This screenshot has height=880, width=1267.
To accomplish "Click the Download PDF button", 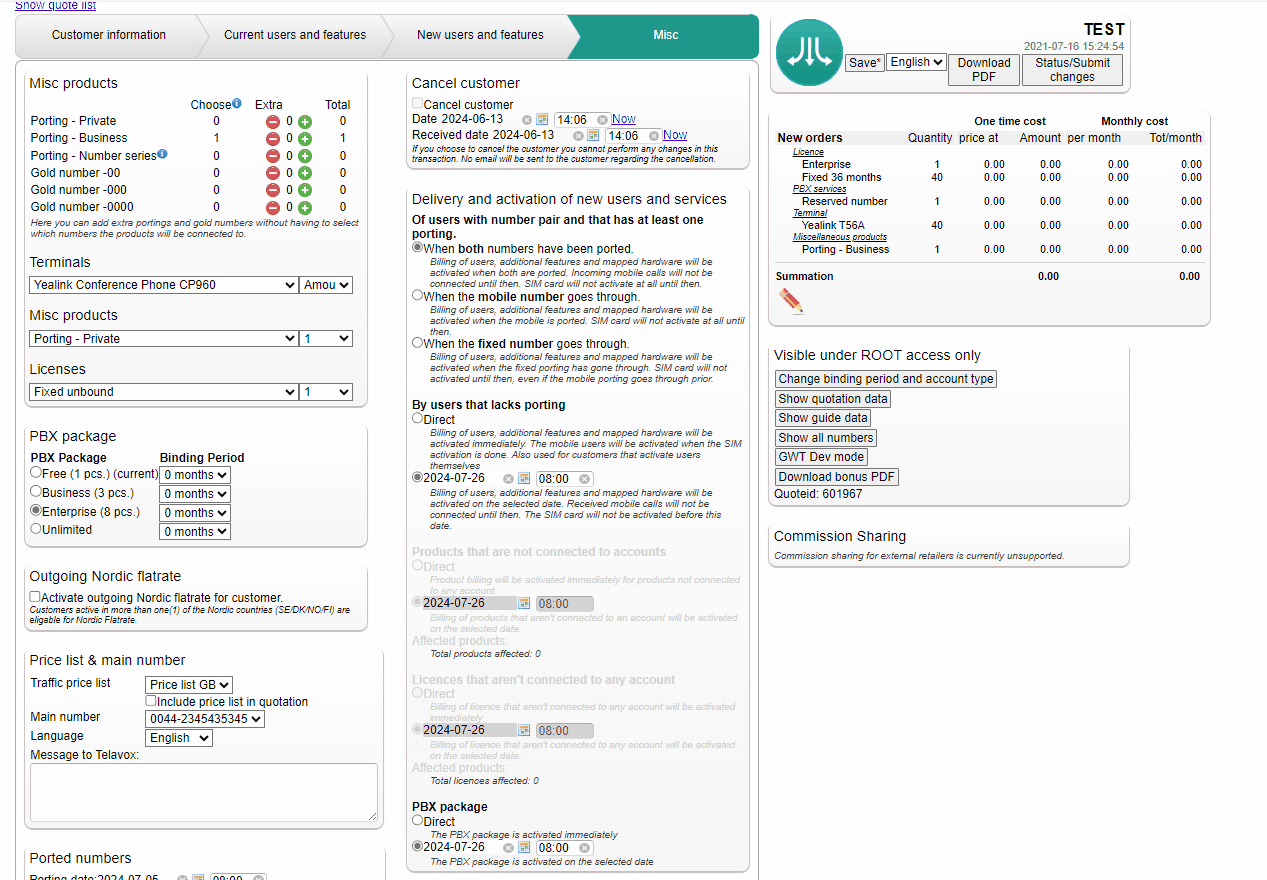I will click(983, 69).
